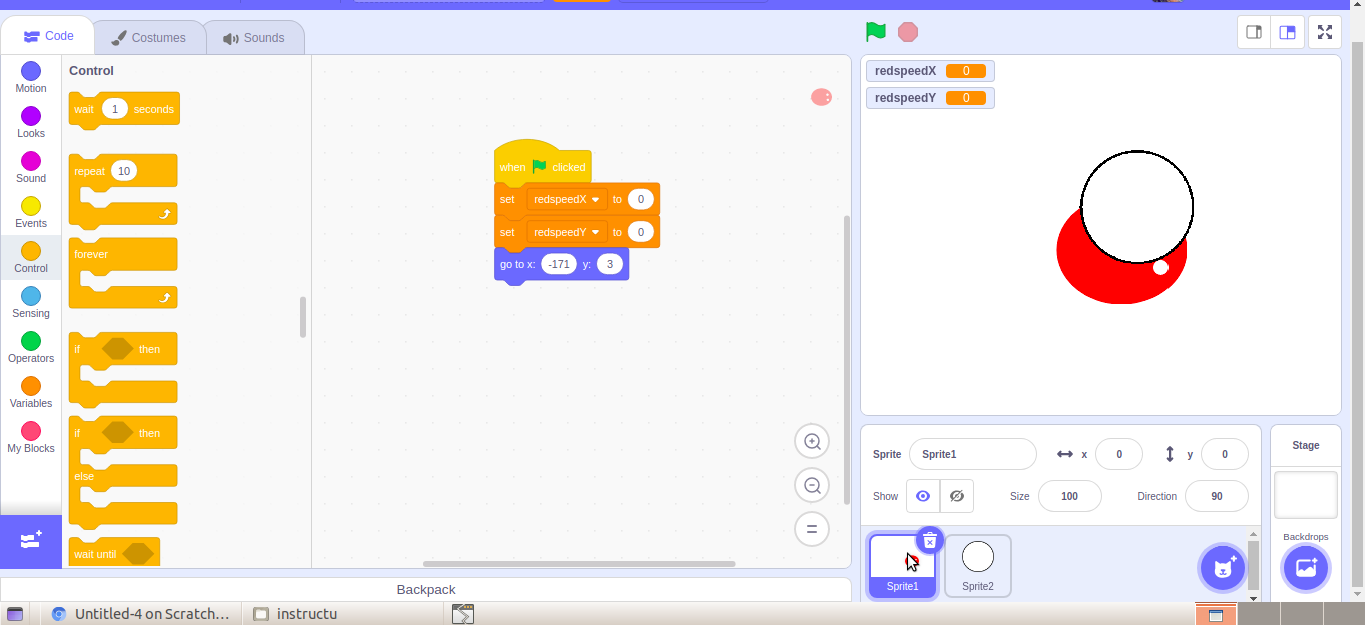Switch stage to small view mode
1365x625 pixels.
pyautogui.click(x=1254, y=31)
